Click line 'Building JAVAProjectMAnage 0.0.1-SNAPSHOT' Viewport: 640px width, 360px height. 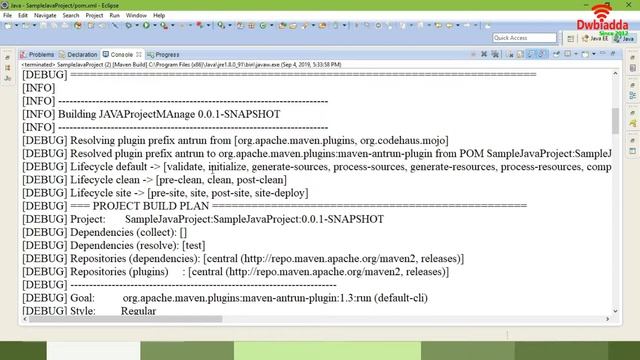pos(151,114)
